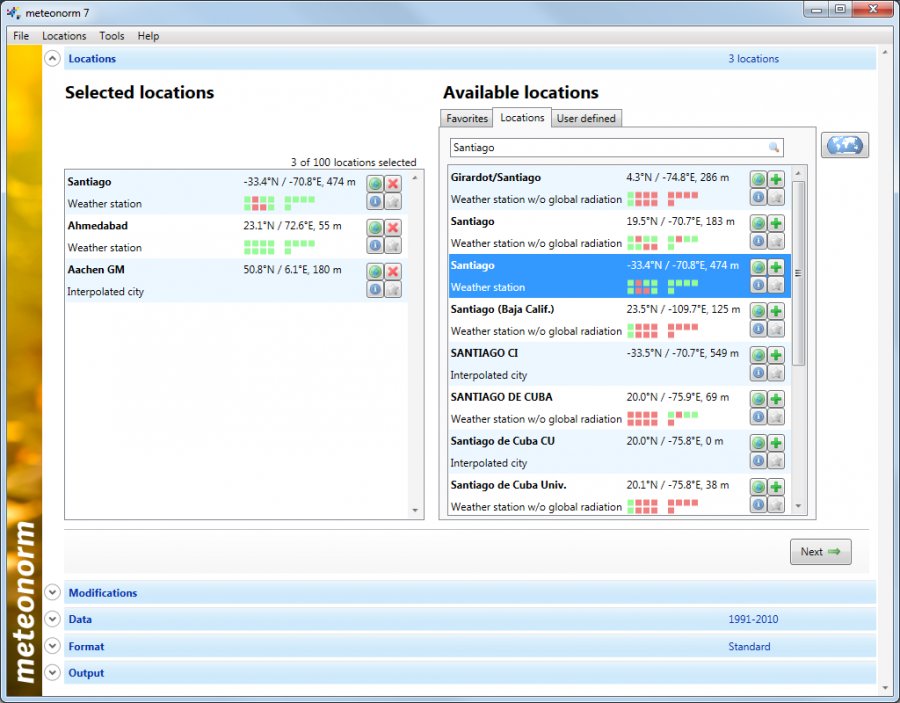This screenshot has width=900, height=703.
Task: Click the available locations scrollbar thumb
Action: [x=798, y=273]
